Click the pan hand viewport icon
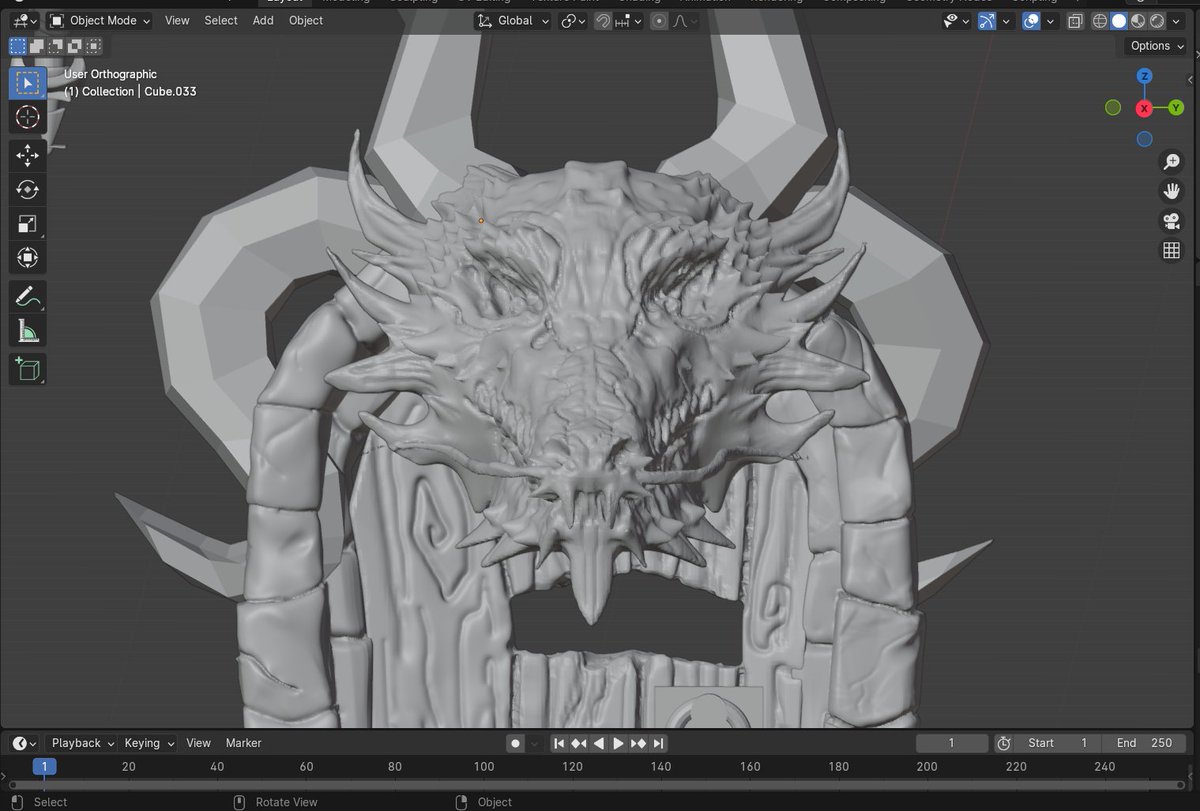1200x811 pixels. [1171, 191]
